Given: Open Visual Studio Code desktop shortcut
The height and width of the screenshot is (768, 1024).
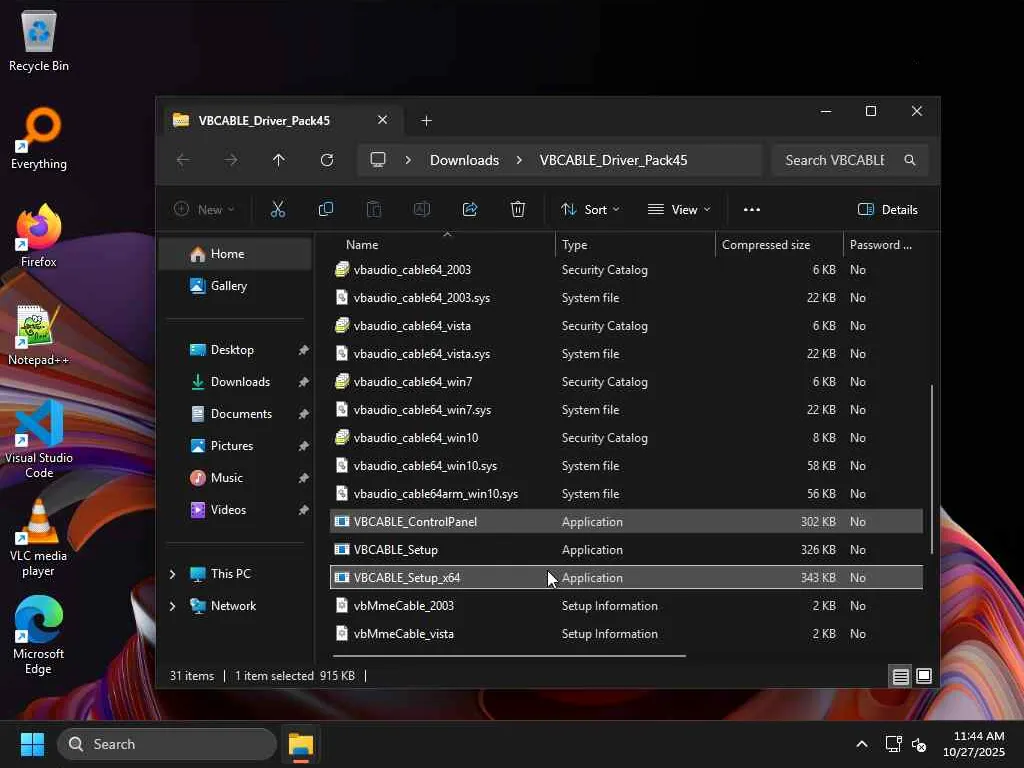Looking at the screenshot, I should coord(39,439).
